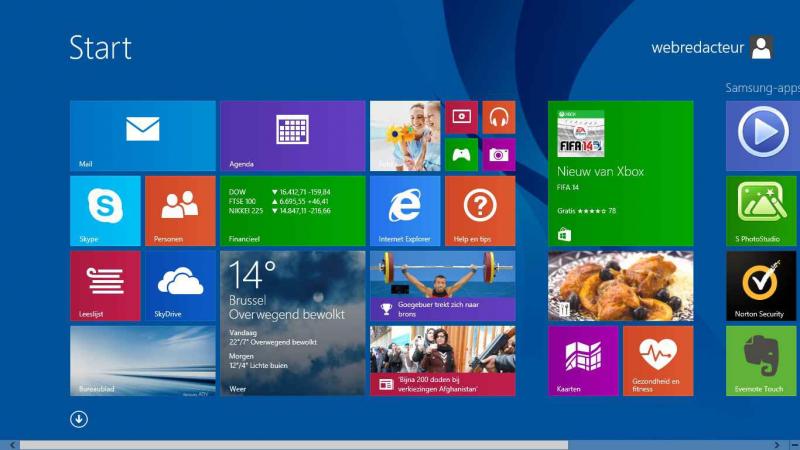Open the webredacteur user account menu
Image resolution: width=800 pixels, height=450 pixels.
[712, 47]
